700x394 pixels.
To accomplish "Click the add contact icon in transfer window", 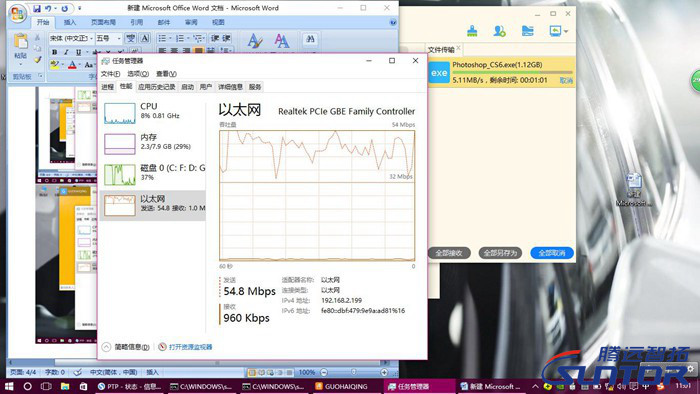I will click(500, 31).
